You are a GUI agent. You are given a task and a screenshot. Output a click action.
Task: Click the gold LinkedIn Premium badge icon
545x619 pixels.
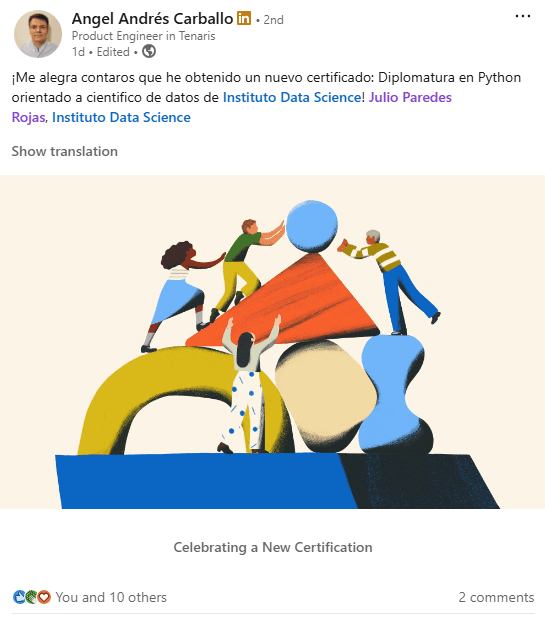point(244,18)
